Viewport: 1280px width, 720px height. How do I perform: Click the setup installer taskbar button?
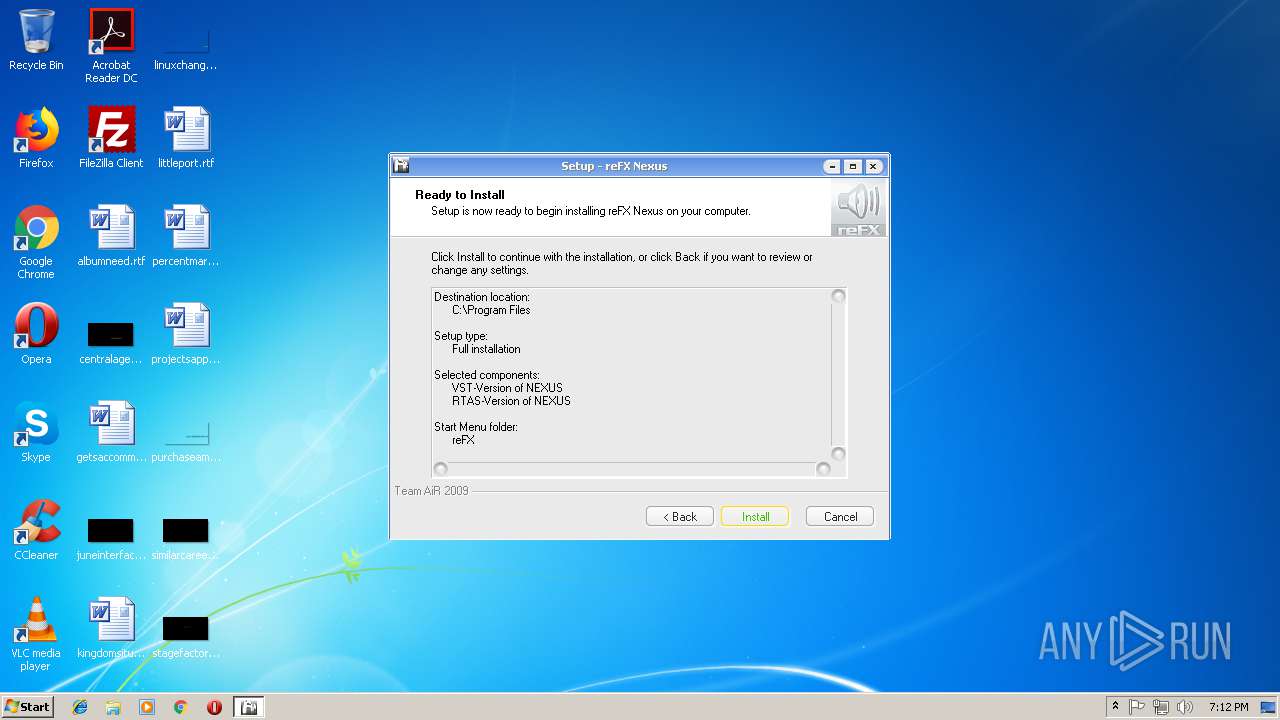(249, 707)
